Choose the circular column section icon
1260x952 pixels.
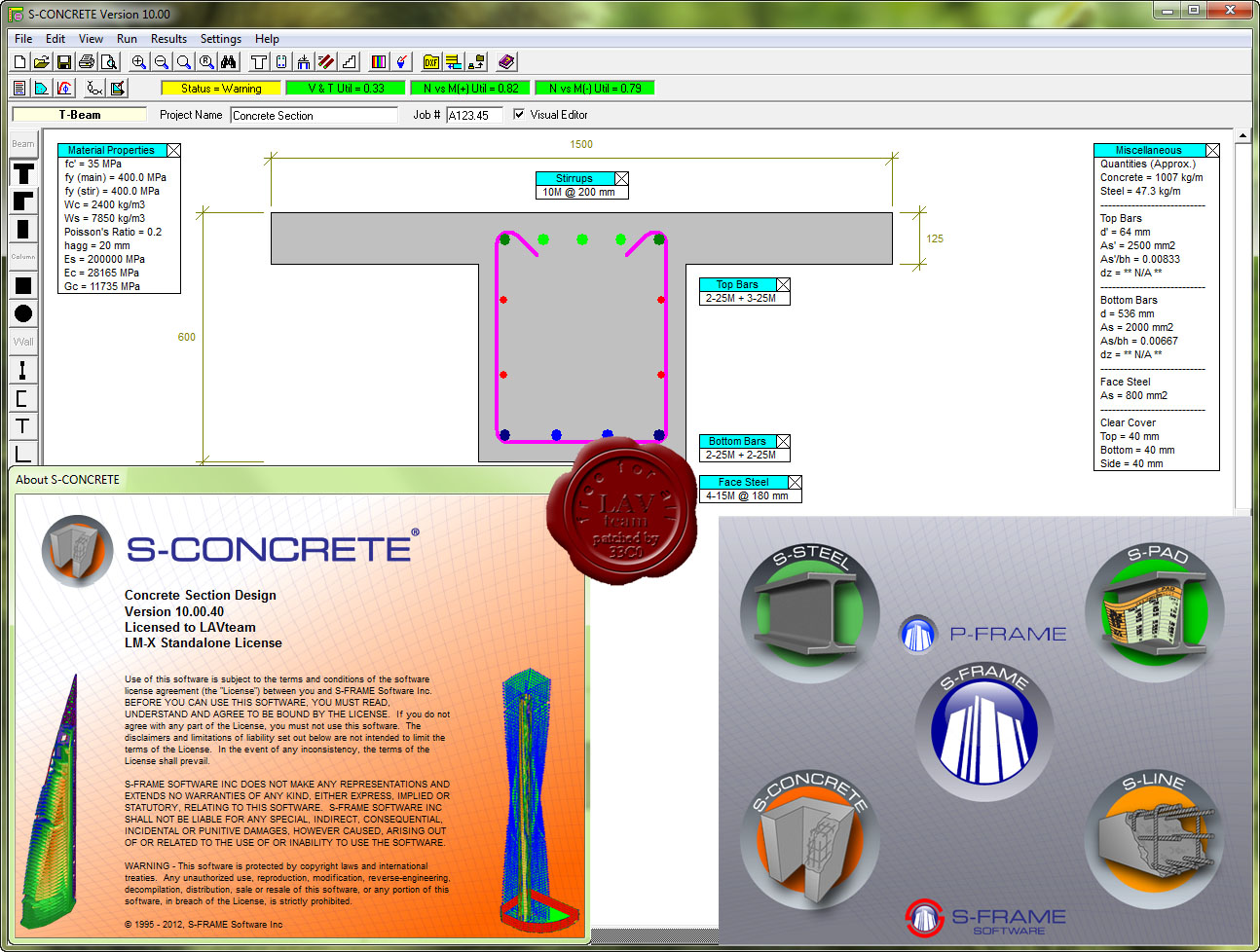click(x=23, y=313)
